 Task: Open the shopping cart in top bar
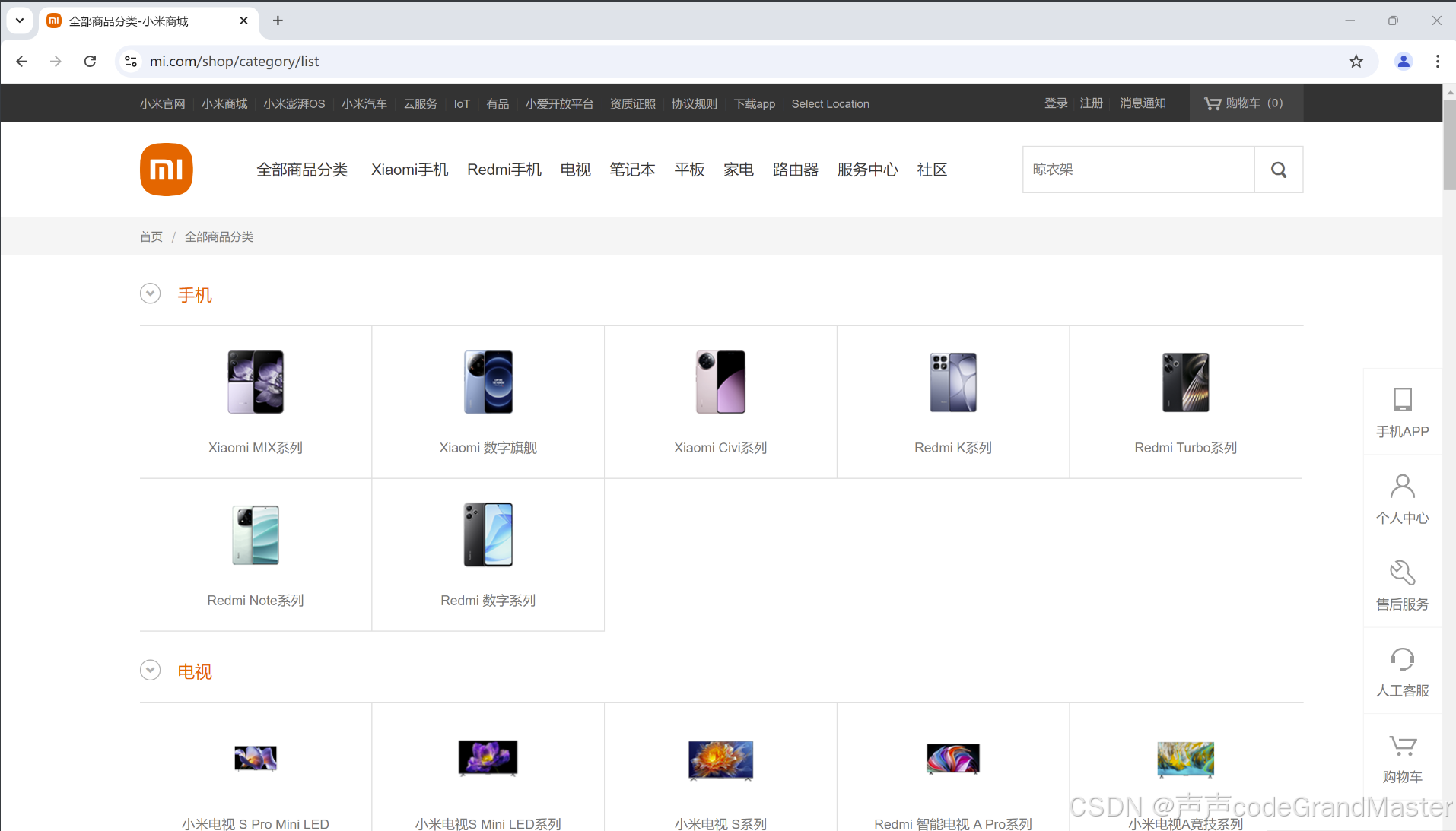tap(1245, 103)
